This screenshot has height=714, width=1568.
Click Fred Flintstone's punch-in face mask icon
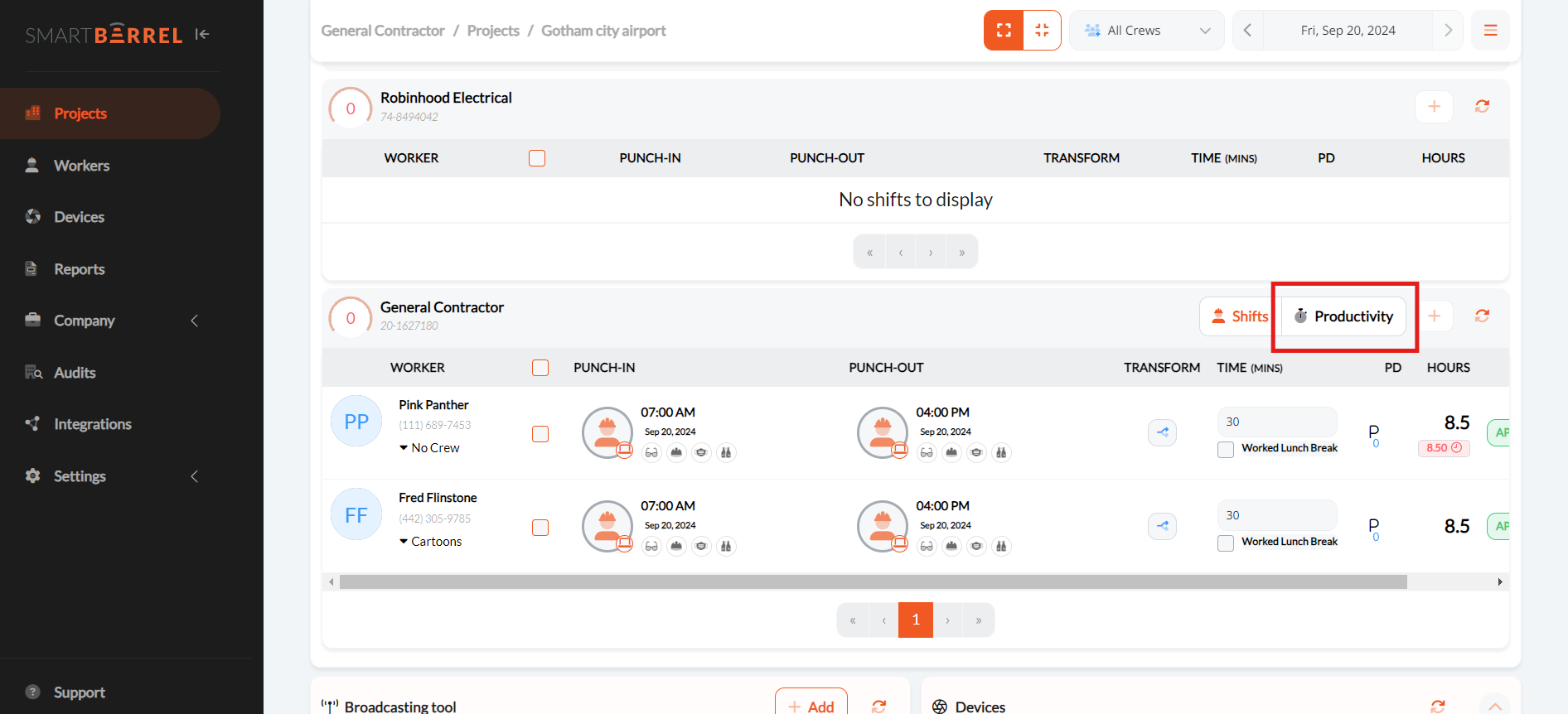click(702, 546)
